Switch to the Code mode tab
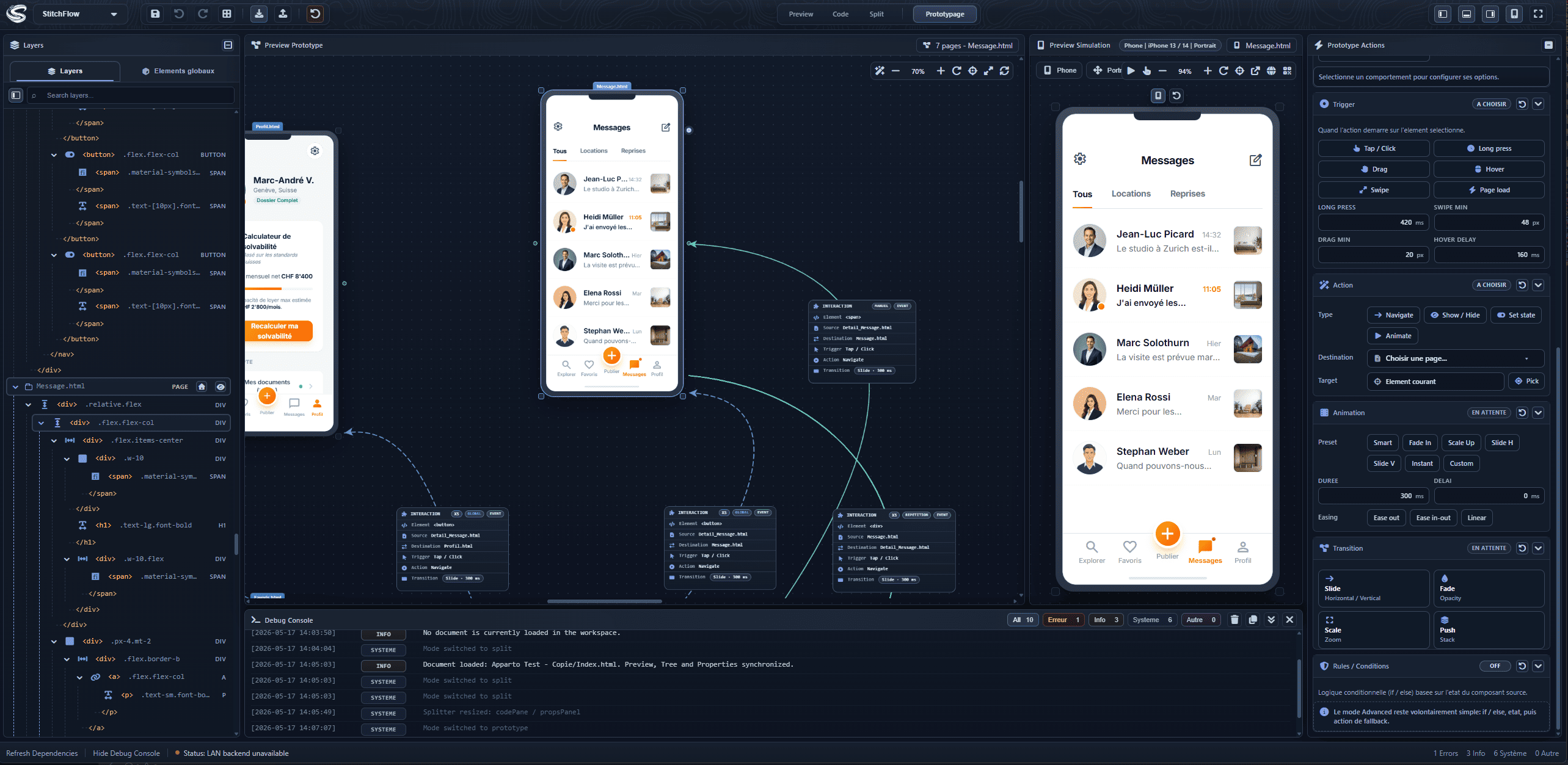Image resolution: width=1568 pixels, height=765 pixels. [x=841, y=14]
